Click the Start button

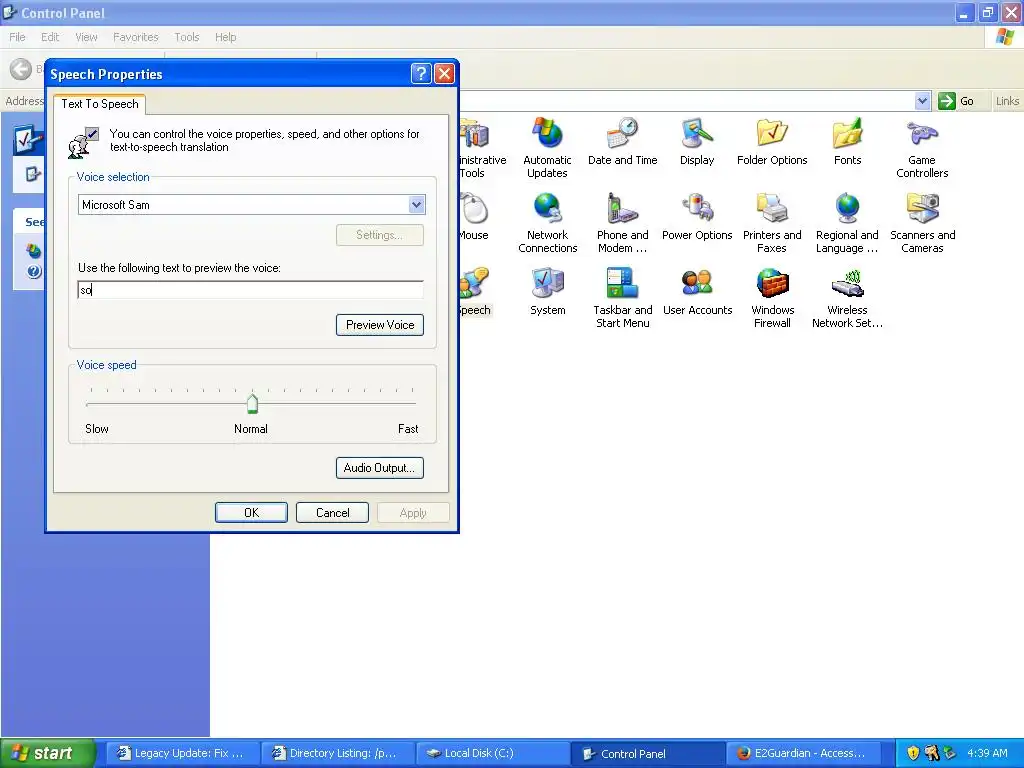(47, 753)
